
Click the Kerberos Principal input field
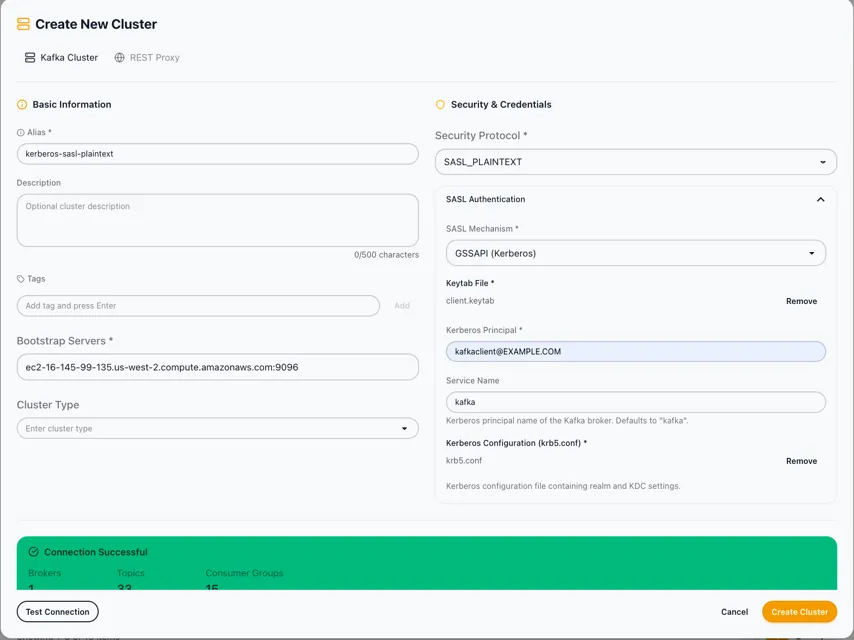click(636, 351)
